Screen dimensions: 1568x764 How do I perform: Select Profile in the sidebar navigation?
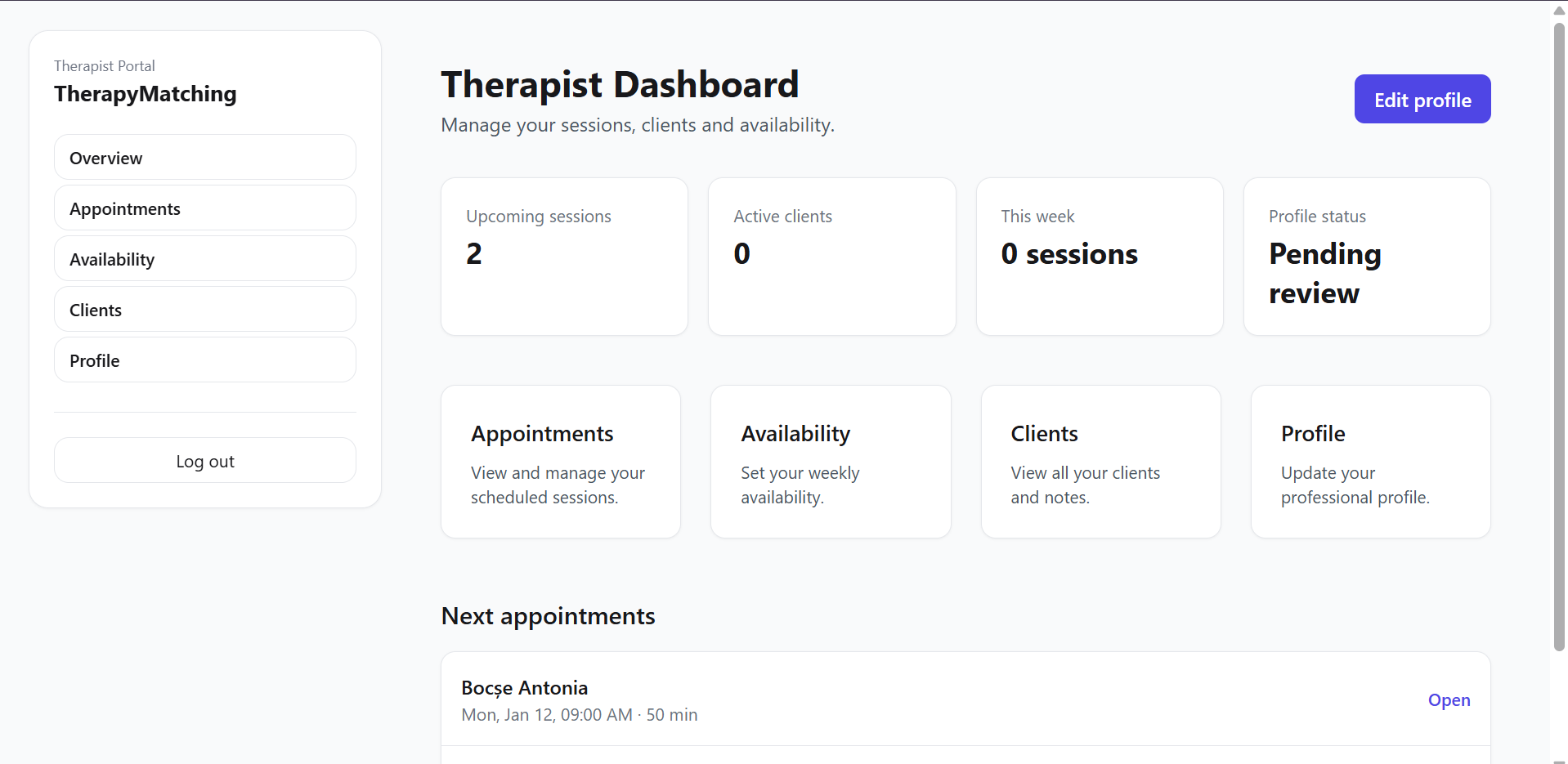tap(204, 360)
